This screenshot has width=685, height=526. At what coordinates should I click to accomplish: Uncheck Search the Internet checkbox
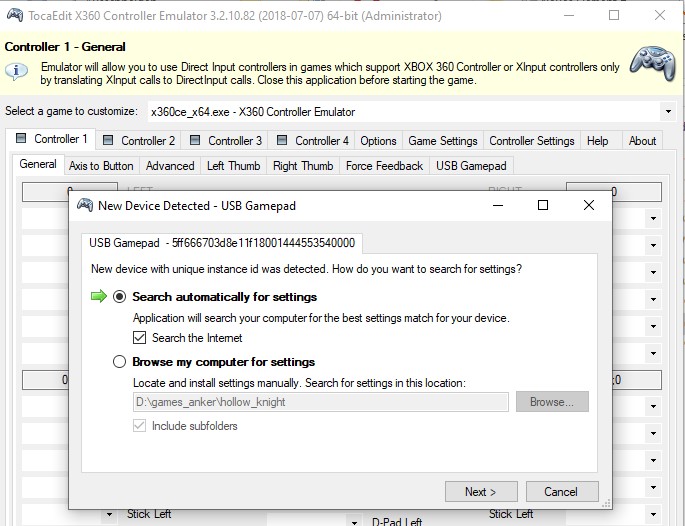point(141,338)
